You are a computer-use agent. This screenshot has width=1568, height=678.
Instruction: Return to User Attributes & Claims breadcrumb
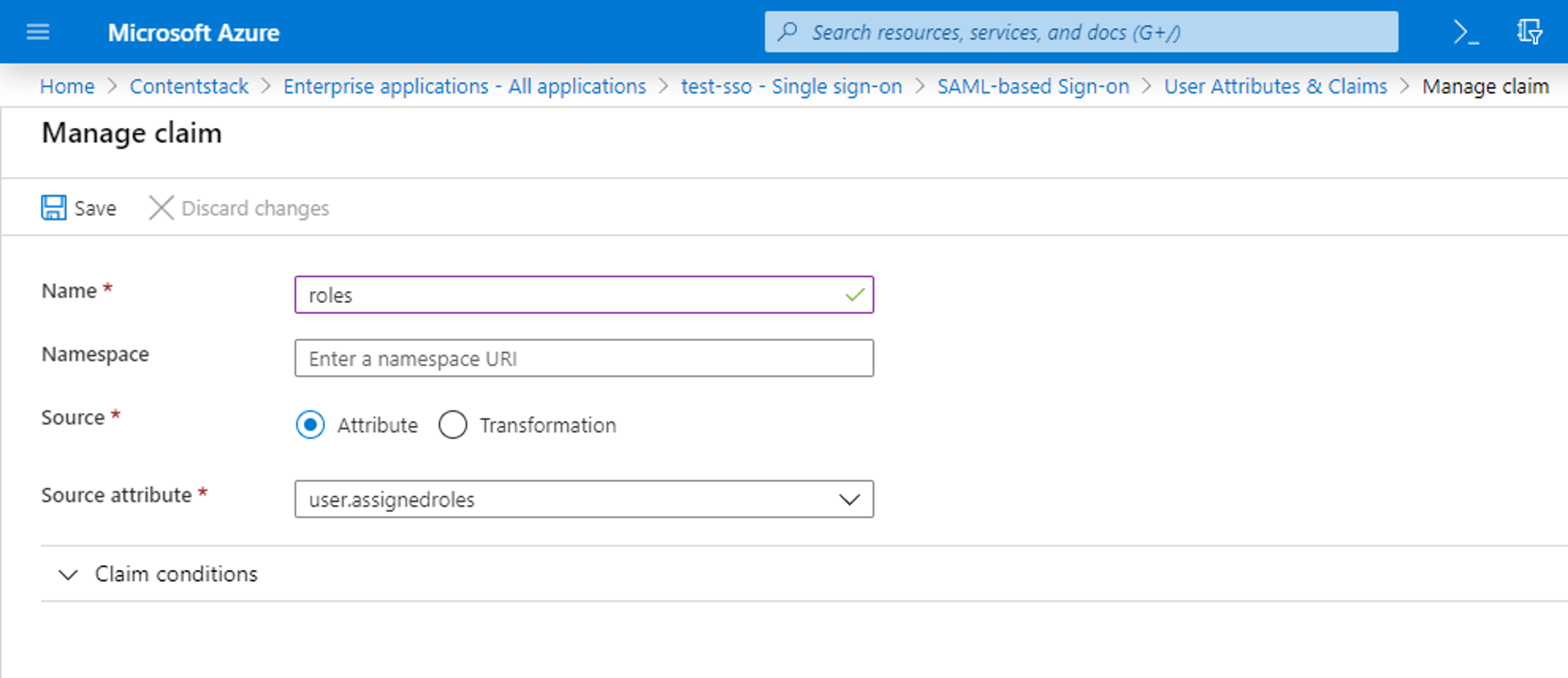(1275, 87)
